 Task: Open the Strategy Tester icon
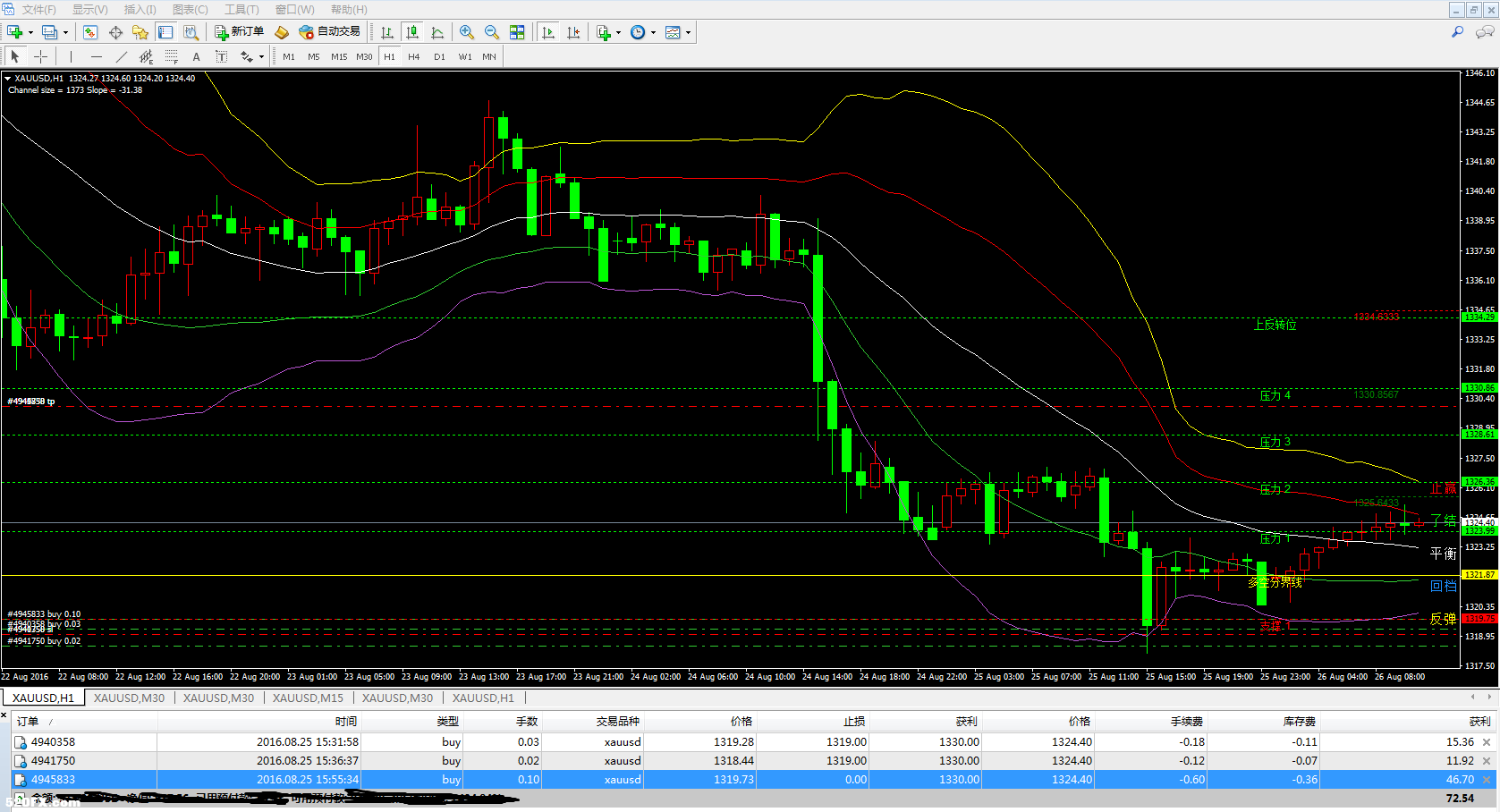click(x=191, y=32)
